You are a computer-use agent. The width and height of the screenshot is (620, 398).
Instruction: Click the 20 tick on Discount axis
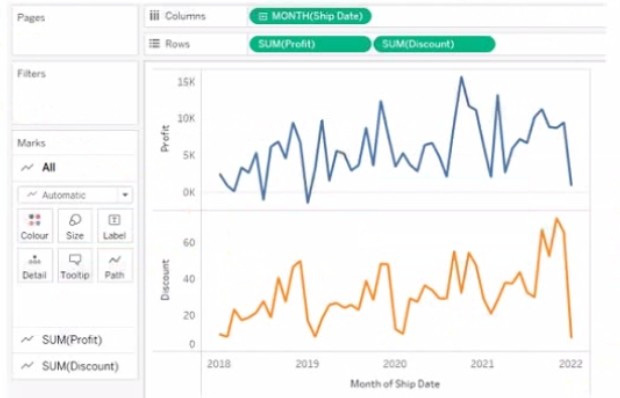[189, 315]
